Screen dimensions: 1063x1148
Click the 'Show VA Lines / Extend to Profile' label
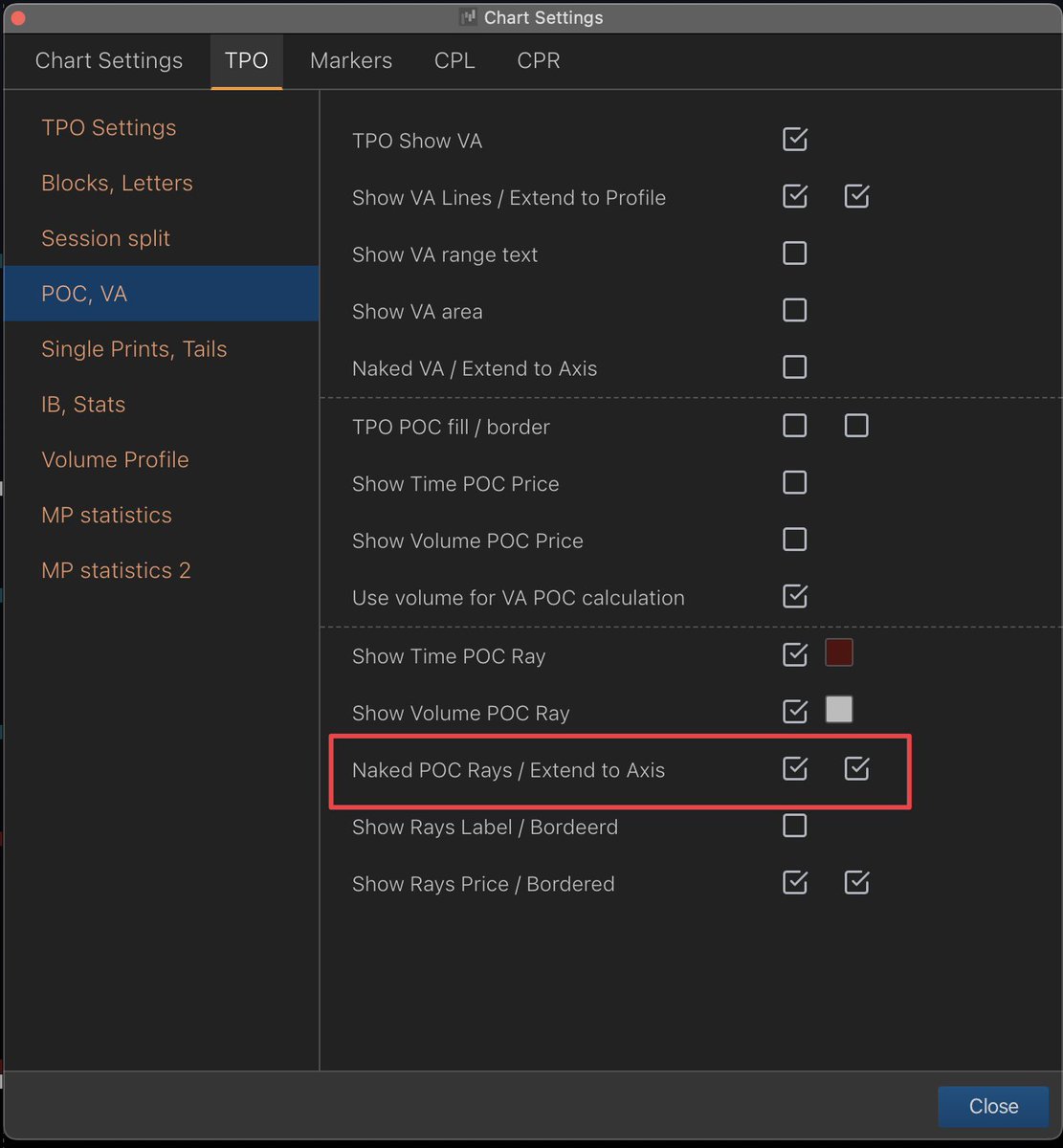509,198
